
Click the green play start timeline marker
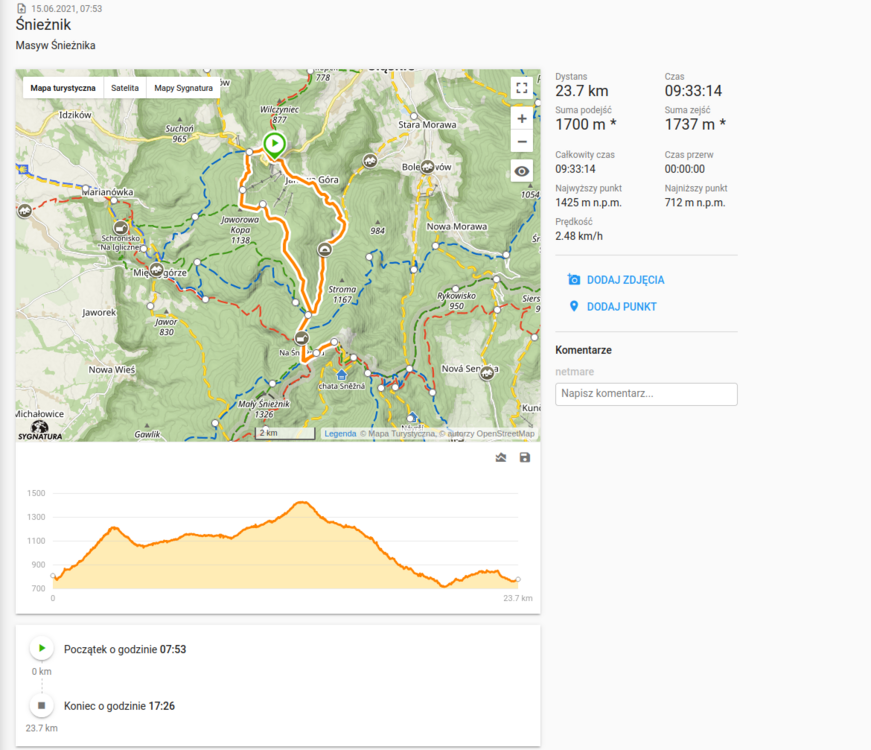(x=42, y=649)
